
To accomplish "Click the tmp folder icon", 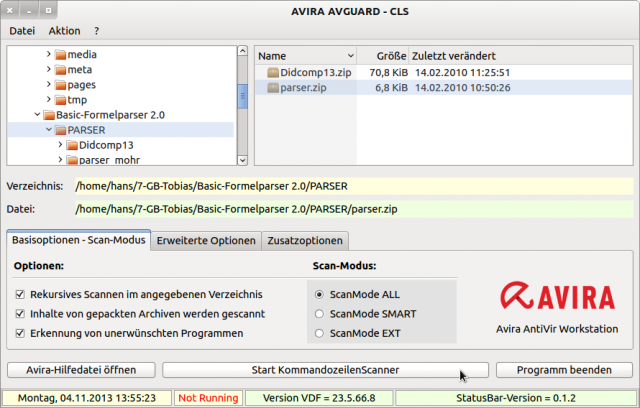I will tap(60, 99).
